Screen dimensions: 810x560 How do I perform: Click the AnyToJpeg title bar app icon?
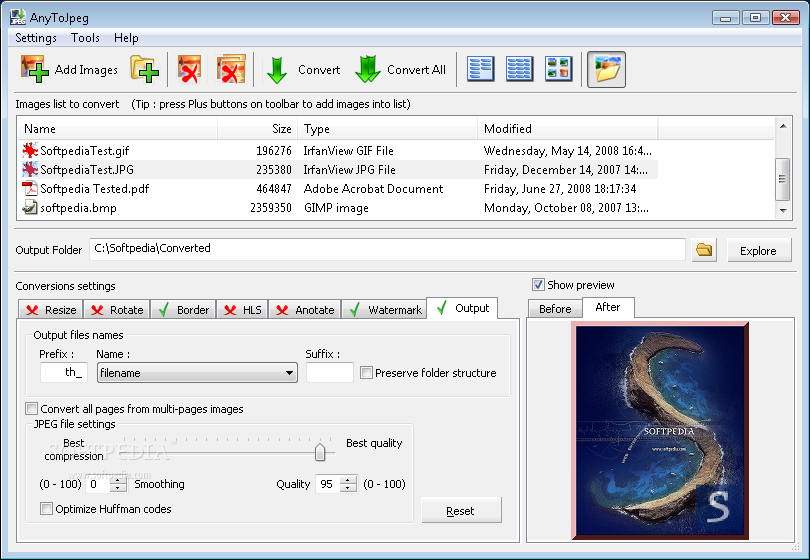[18, 18]
